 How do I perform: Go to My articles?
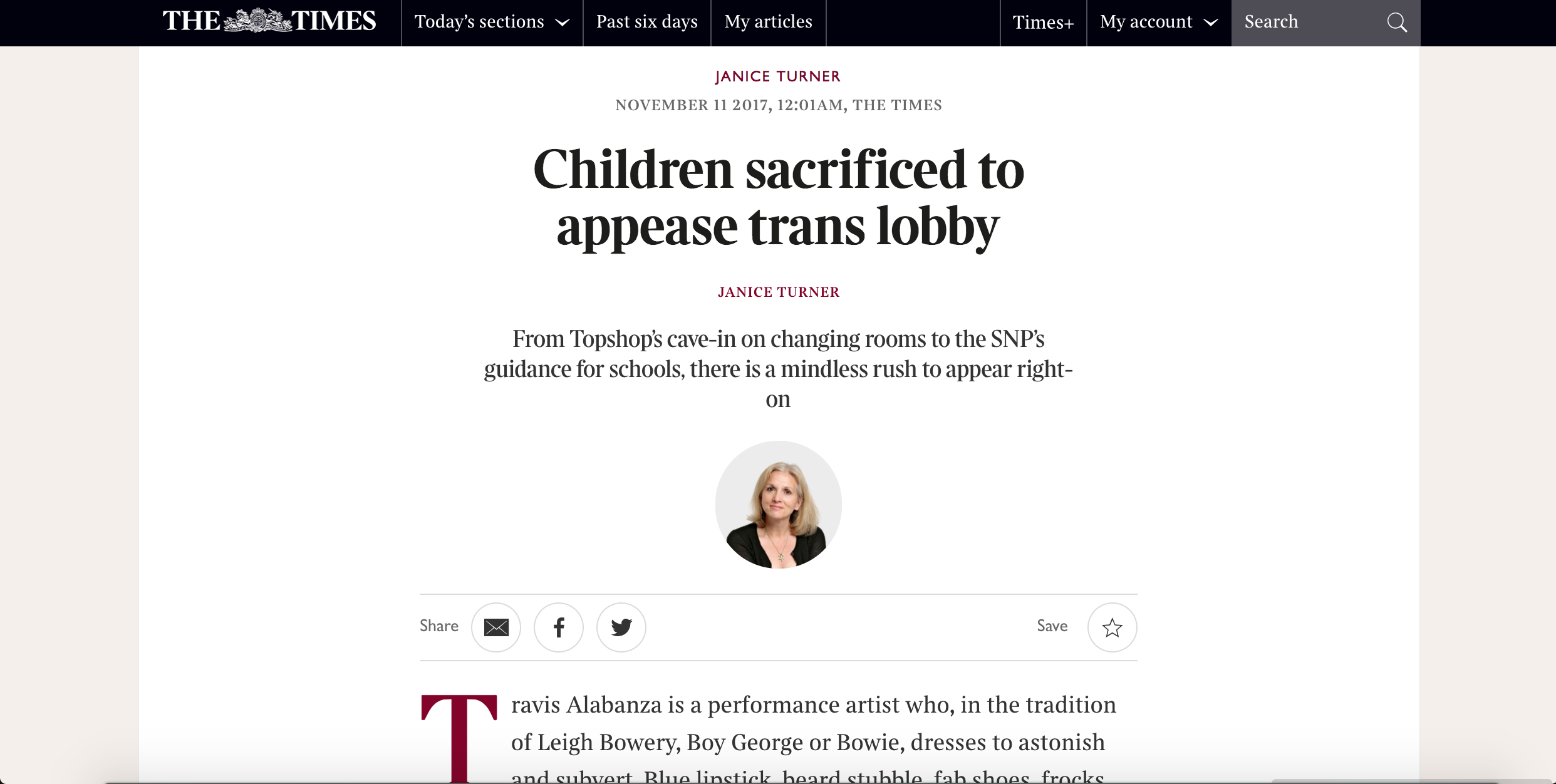point(768,22)
